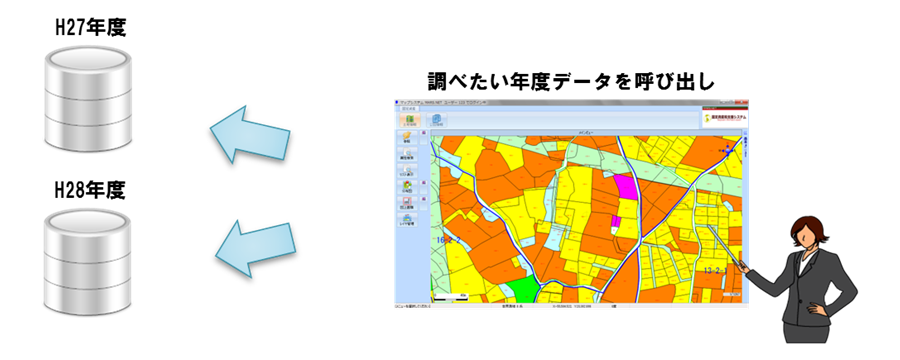Select the ribbon tab above the toolbar icons
Image resolution: width=900 pixels, height=360 pixels.
pos(409,108)
